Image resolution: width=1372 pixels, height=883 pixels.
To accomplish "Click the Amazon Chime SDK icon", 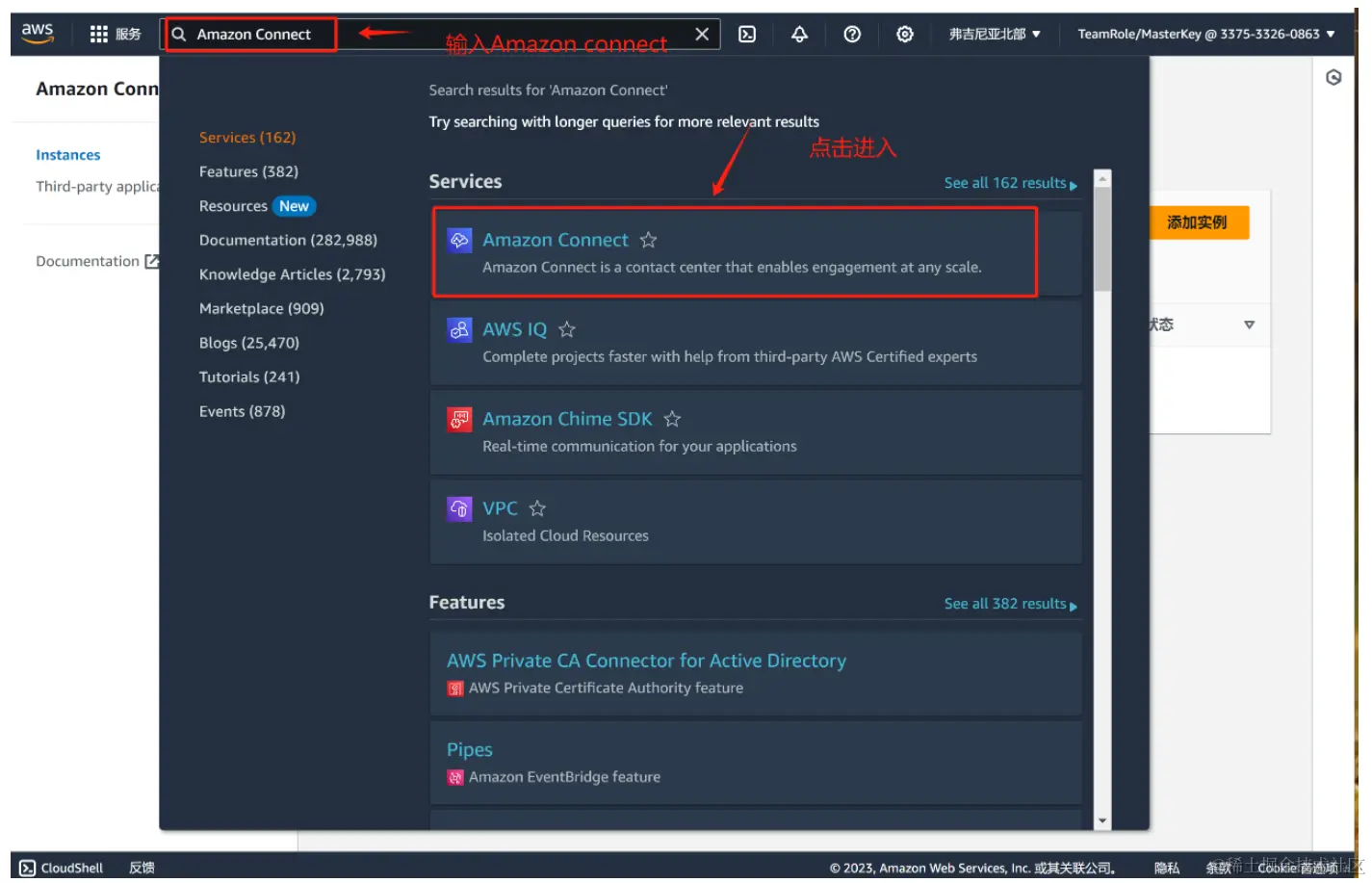I will tap(459, 419).
